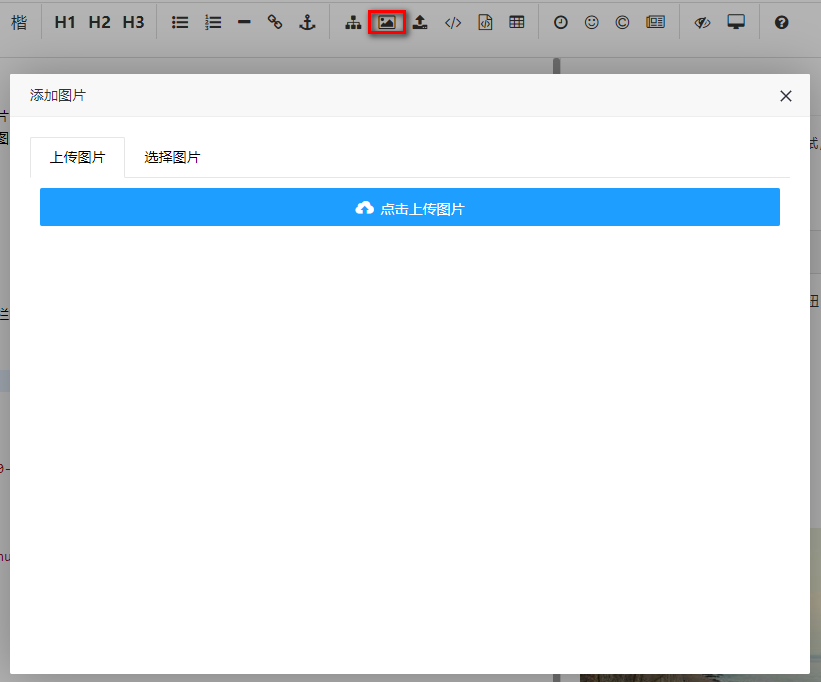
Task: Apply H2 heading format
Action: click(99, 22)
